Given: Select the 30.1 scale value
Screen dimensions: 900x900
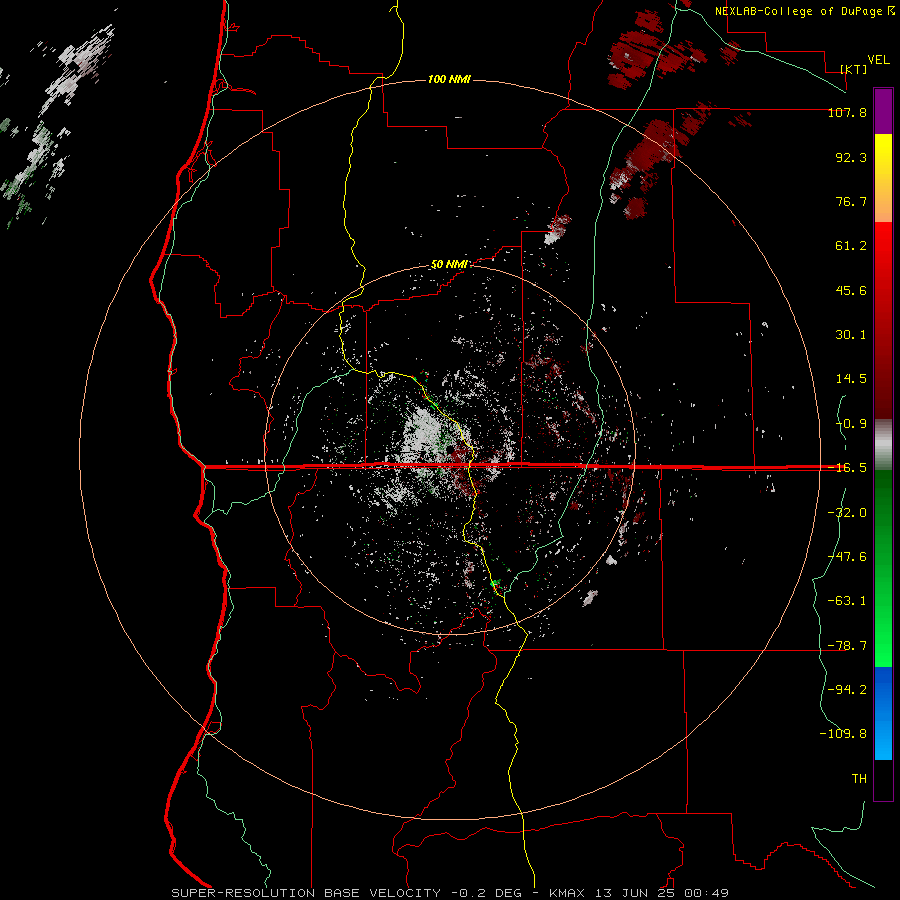Looking at the screenshot, I should (x=851, y=335).
